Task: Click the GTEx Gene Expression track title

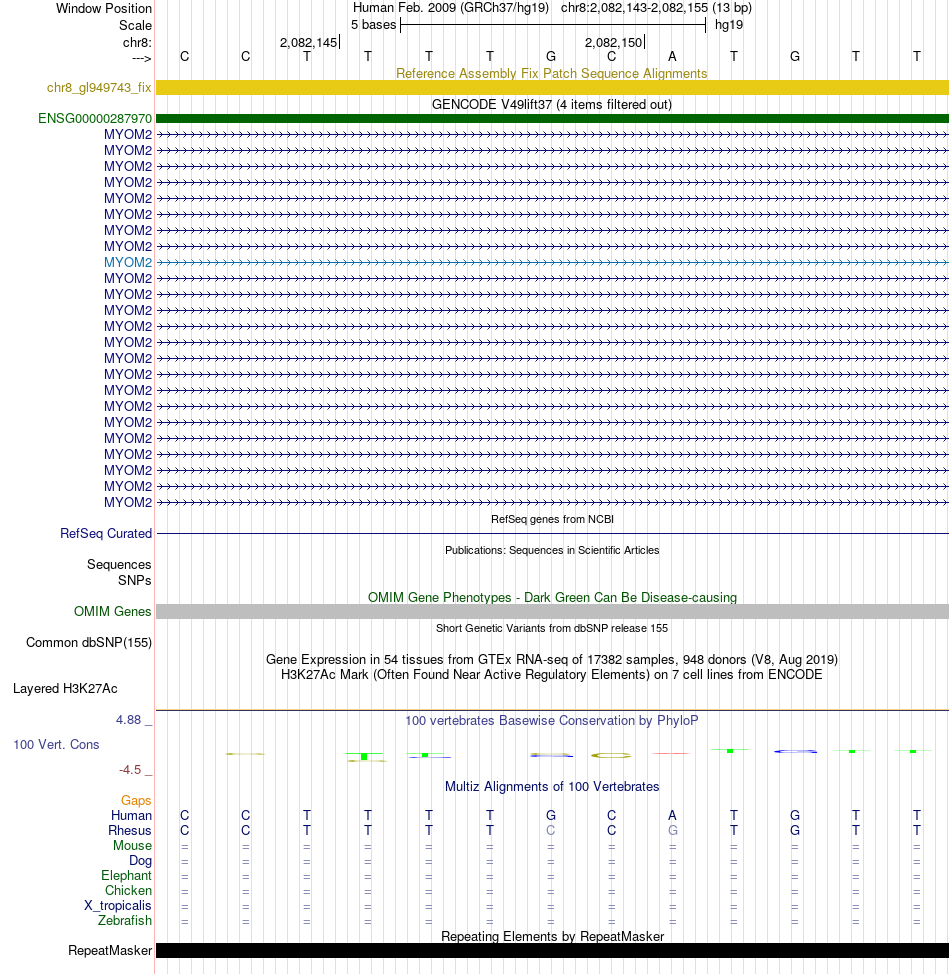Action: point(552,660)
